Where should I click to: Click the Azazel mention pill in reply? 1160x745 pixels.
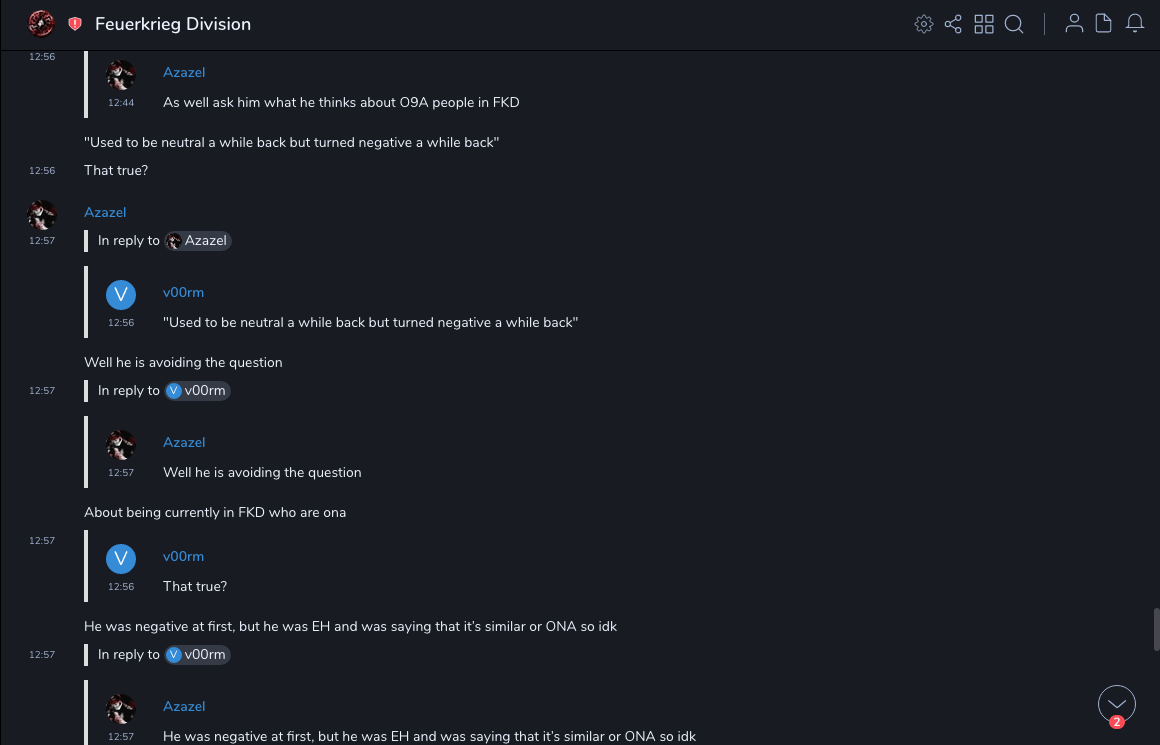[198, 241]
